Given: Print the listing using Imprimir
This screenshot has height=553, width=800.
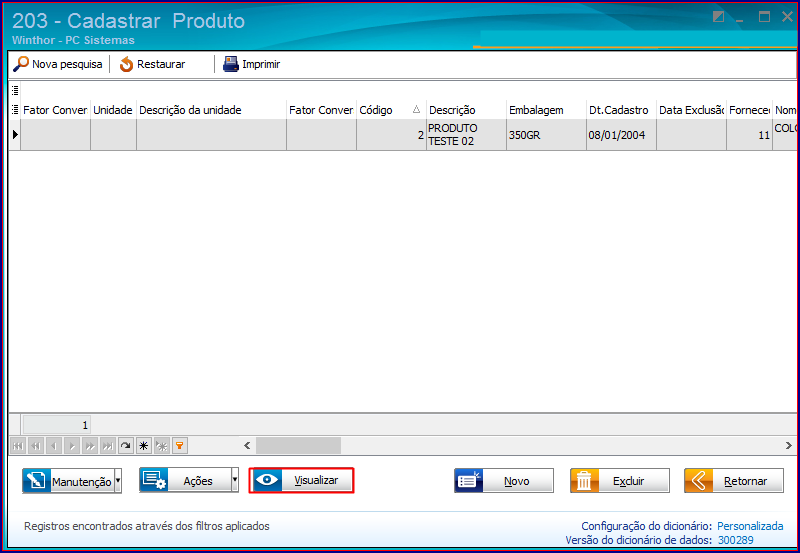Looking at the screenshot, I should 252,64.
